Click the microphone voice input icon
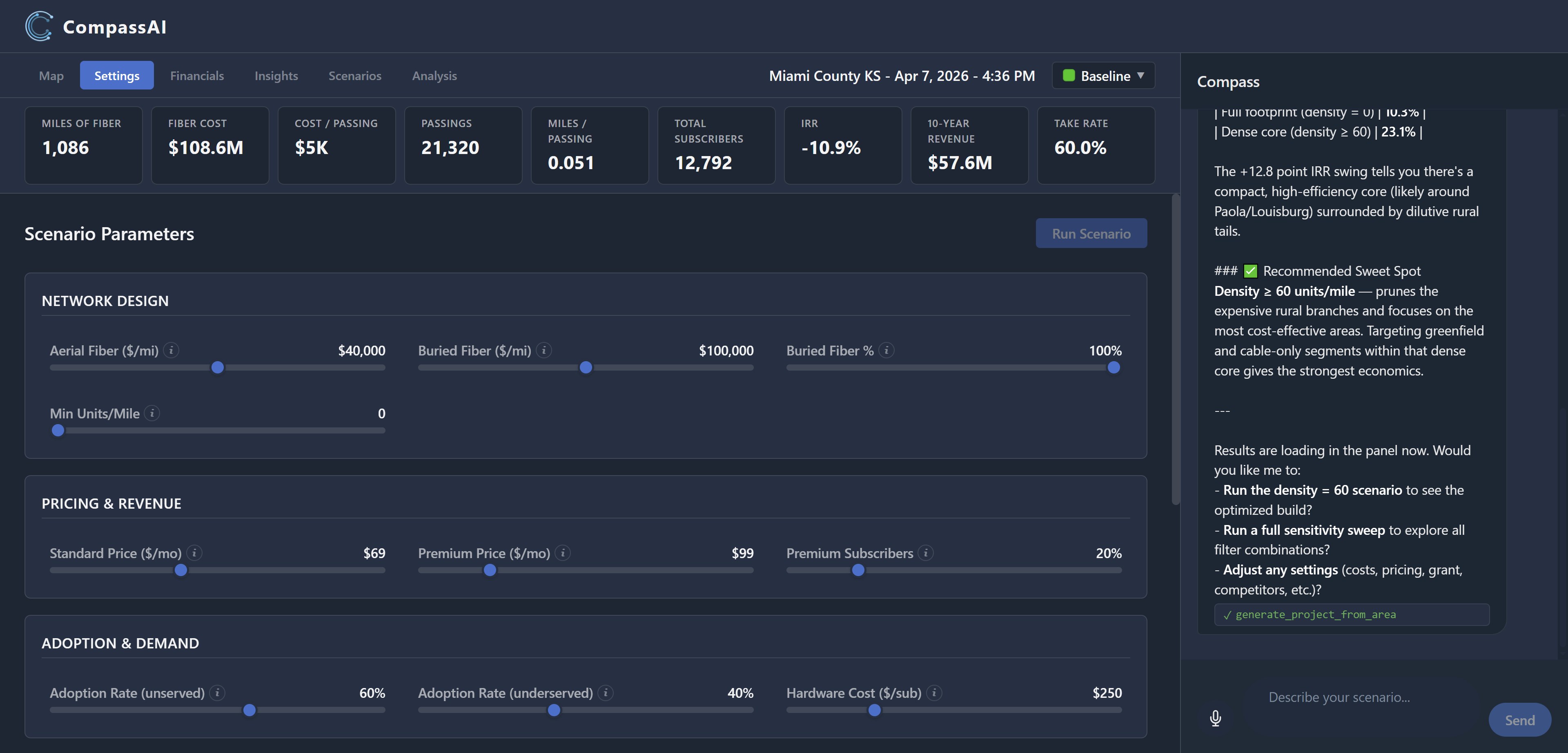1568x753 pixels. [1215, 718]
